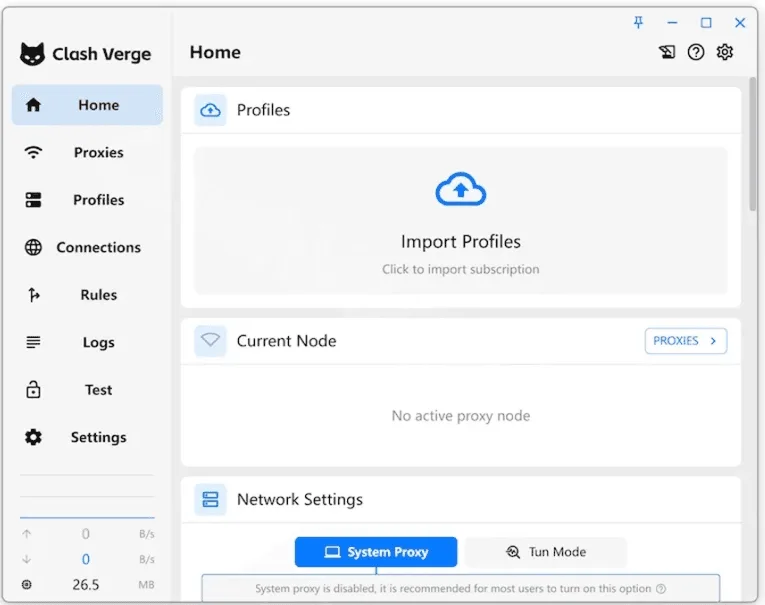The image size is (765, 605).
Task: Open the Rules page
Action: [x=87, y=295]
